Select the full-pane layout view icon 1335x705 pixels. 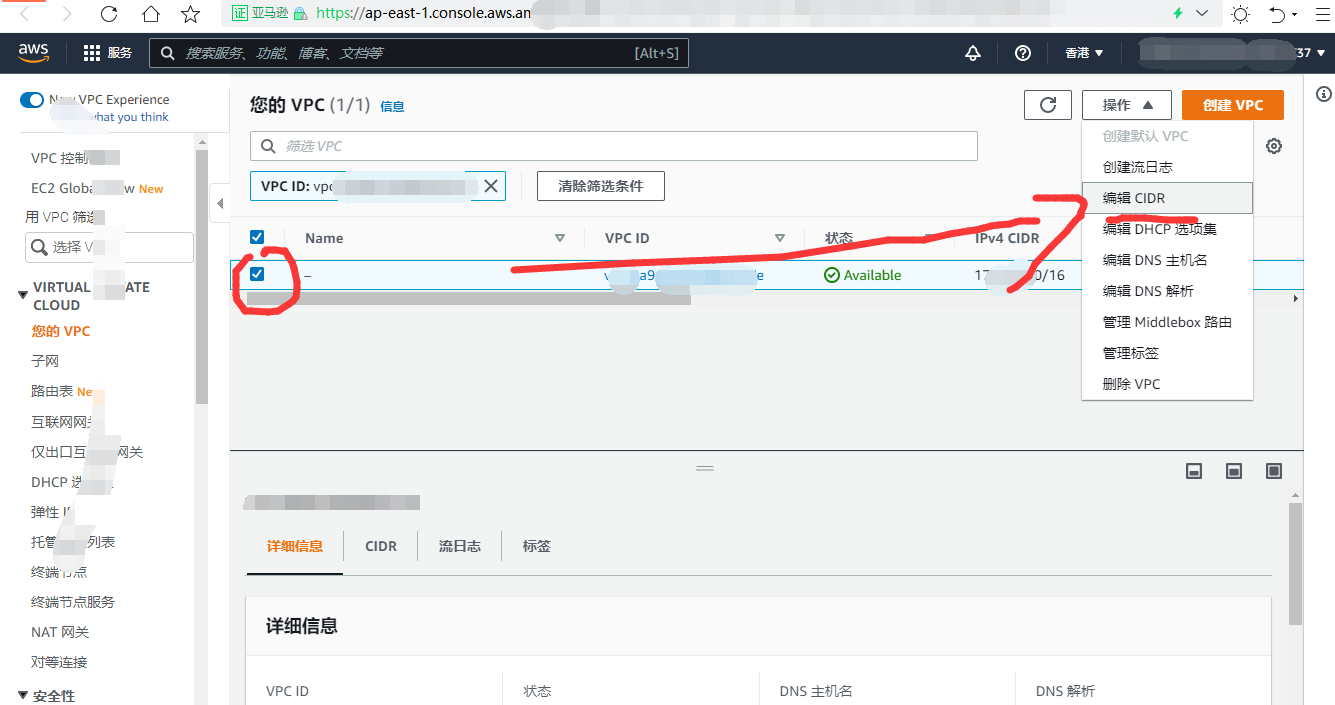pos(1273,470)
